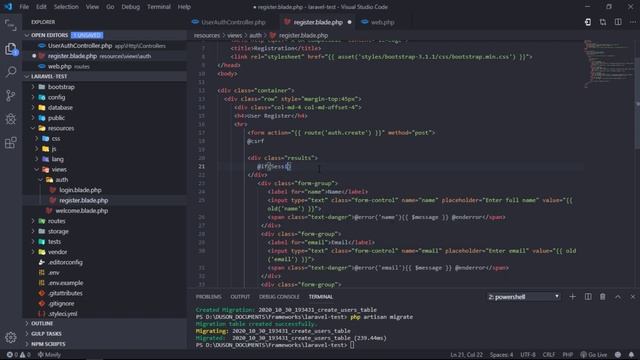Open the Source Control view
This screenshot has height=360, width=640.
(11, 96)
